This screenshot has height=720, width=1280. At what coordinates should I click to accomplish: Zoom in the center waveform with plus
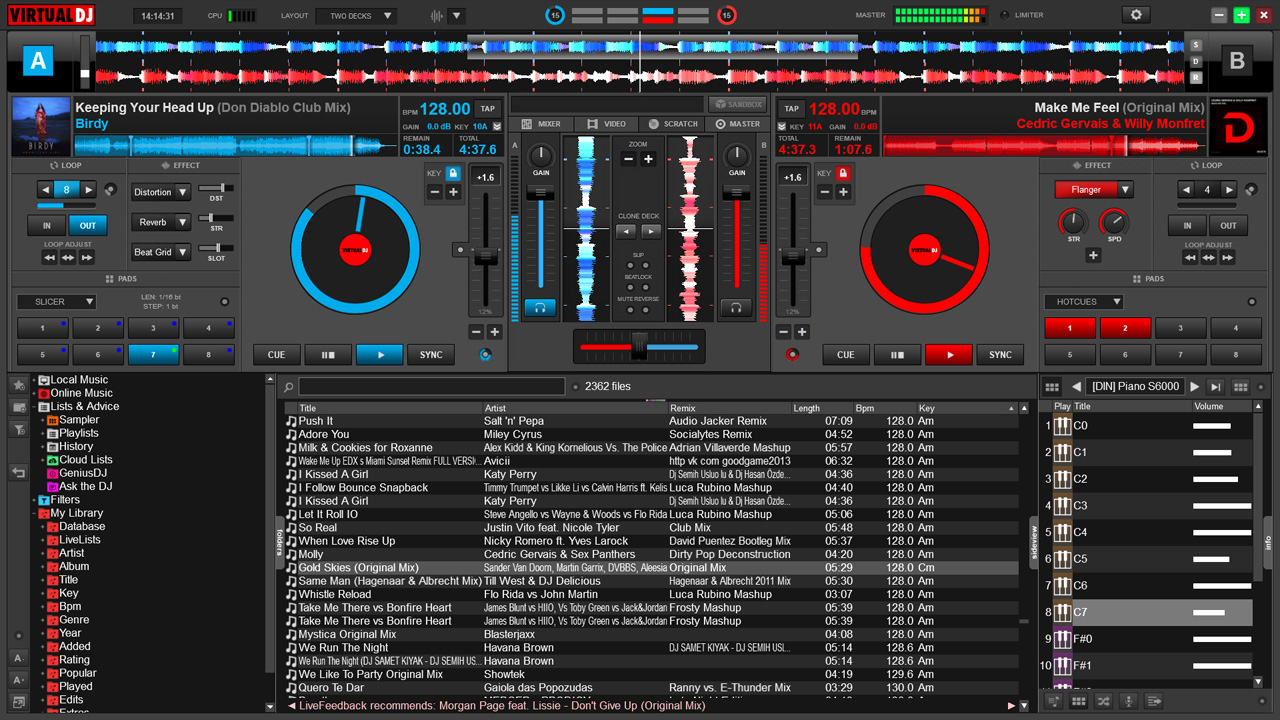pos(648,159)
